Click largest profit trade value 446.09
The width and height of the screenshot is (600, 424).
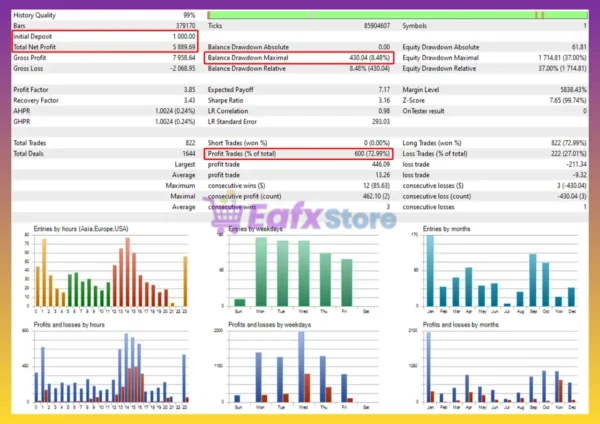click(x=381, y=164)
